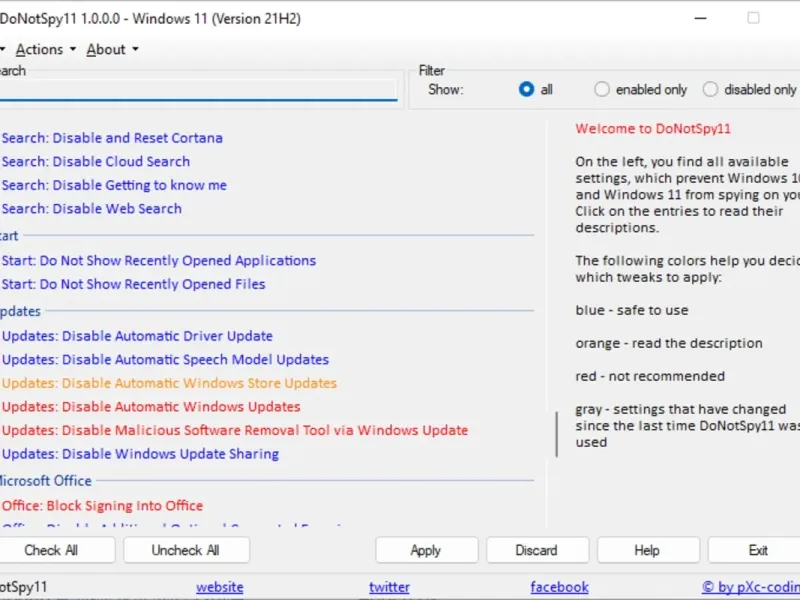Open the Help button

pos(647,550)
